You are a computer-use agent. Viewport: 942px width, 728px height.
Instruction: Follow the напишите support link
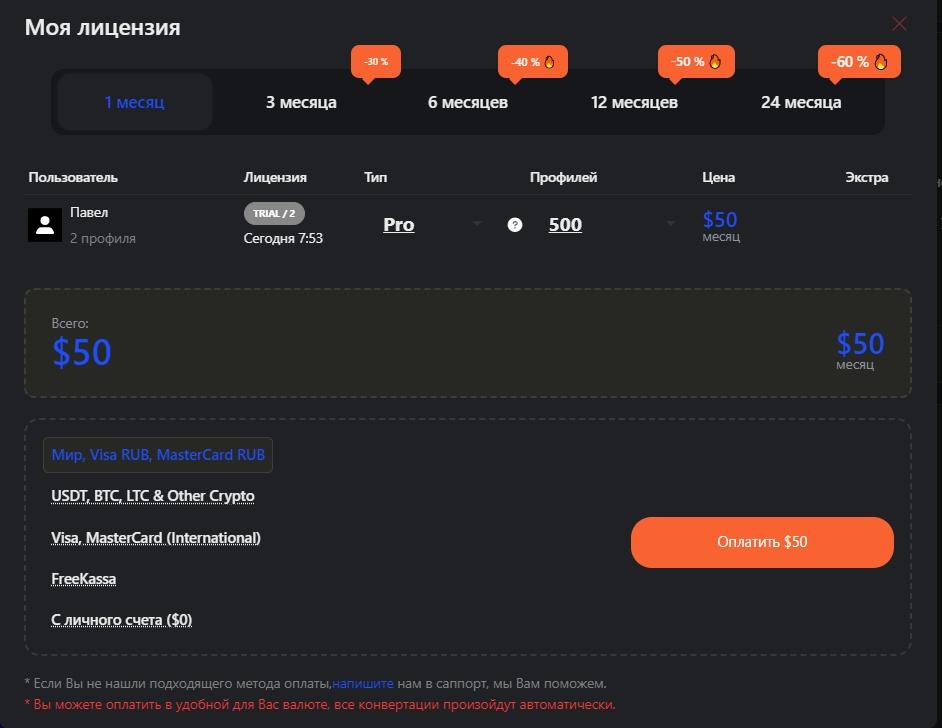coord(363,684)
